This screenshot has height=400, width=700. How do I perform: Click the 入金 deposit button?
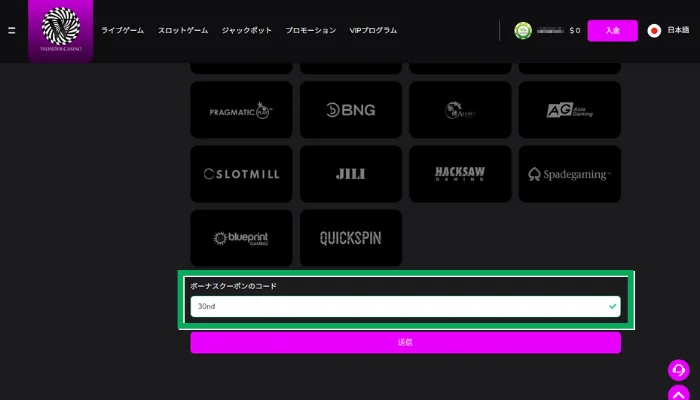(612, 30)
